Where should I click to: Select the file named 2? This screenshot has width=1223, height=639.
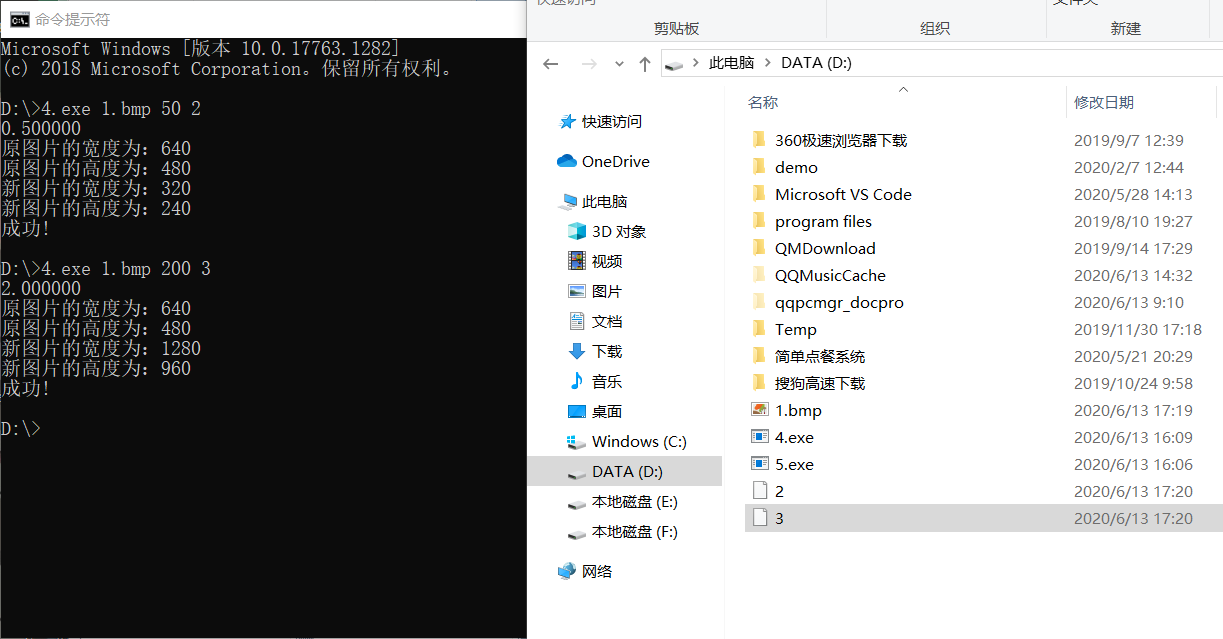779,491
